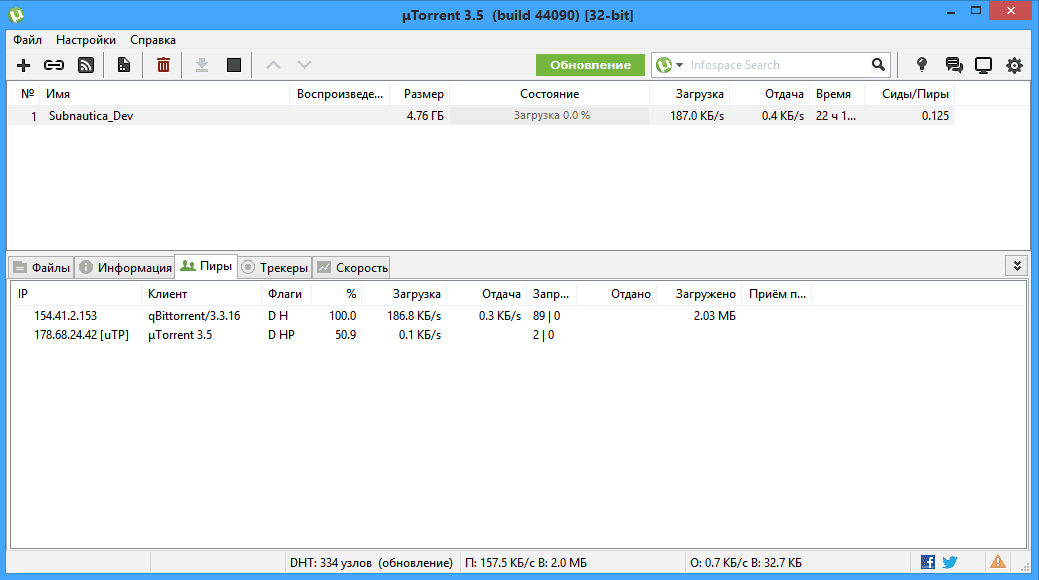Sort by № column header
Viewport: 1039px width, 580px height.
point(24,94)
